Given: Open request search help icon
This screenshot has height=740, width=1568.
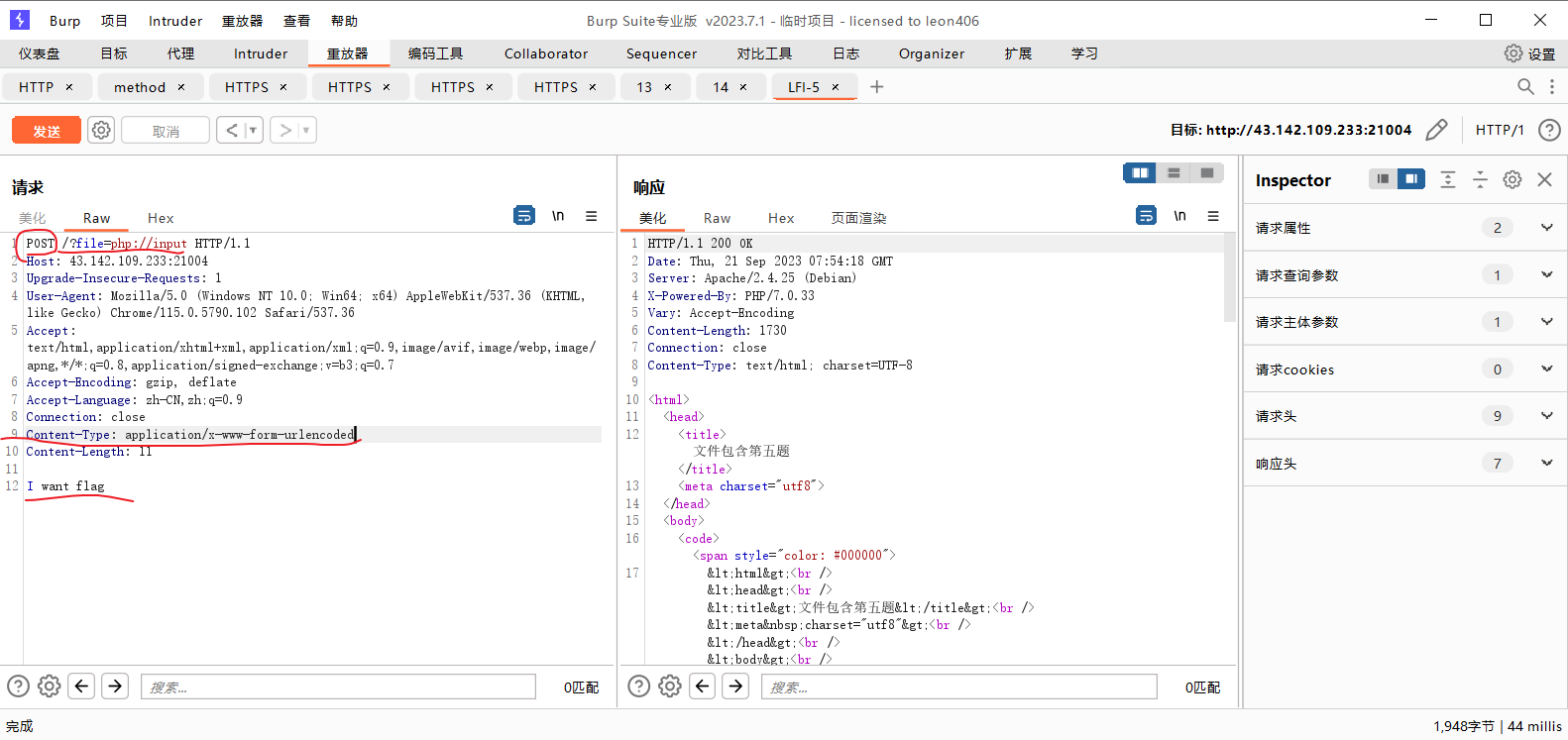Looking at the screenshot, I should (x=18, y=686).
